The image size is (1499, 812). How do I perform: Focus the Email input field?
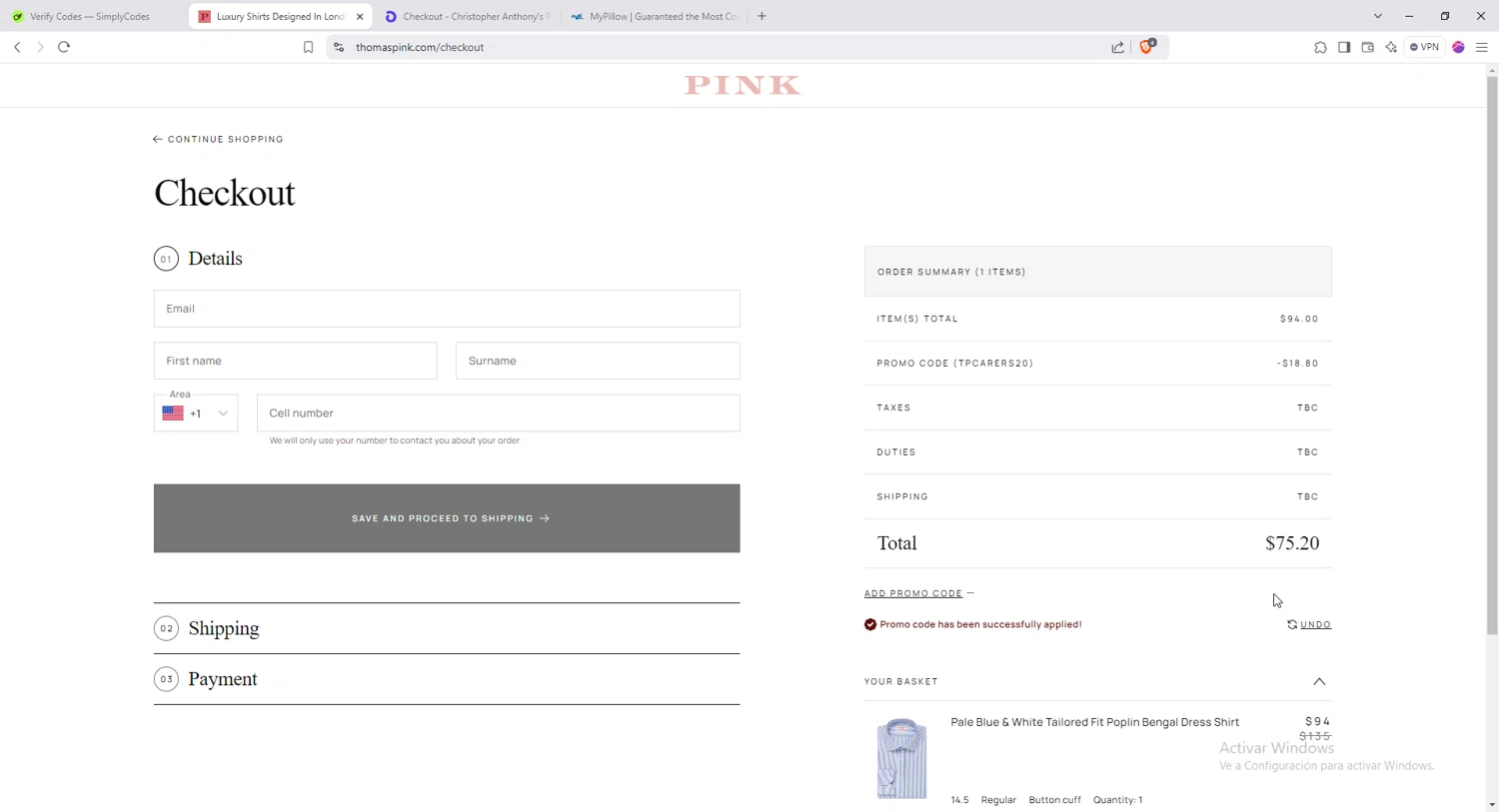pos(447,309)
